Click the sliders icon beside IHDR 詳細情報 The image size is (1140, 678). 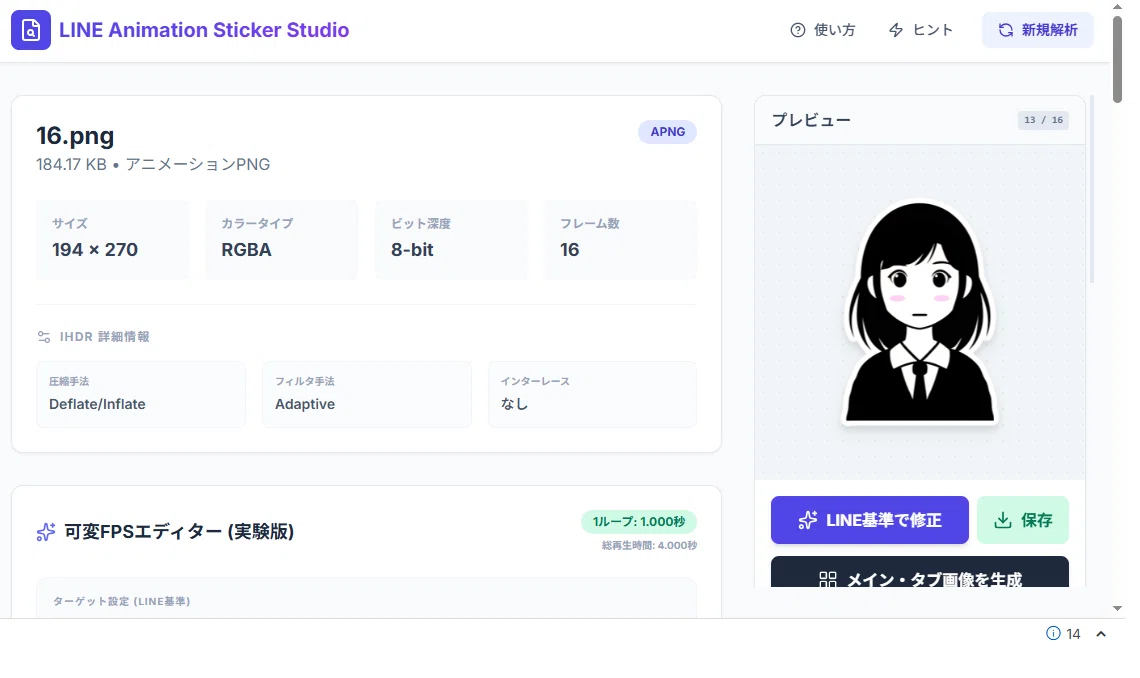(44, 336)
